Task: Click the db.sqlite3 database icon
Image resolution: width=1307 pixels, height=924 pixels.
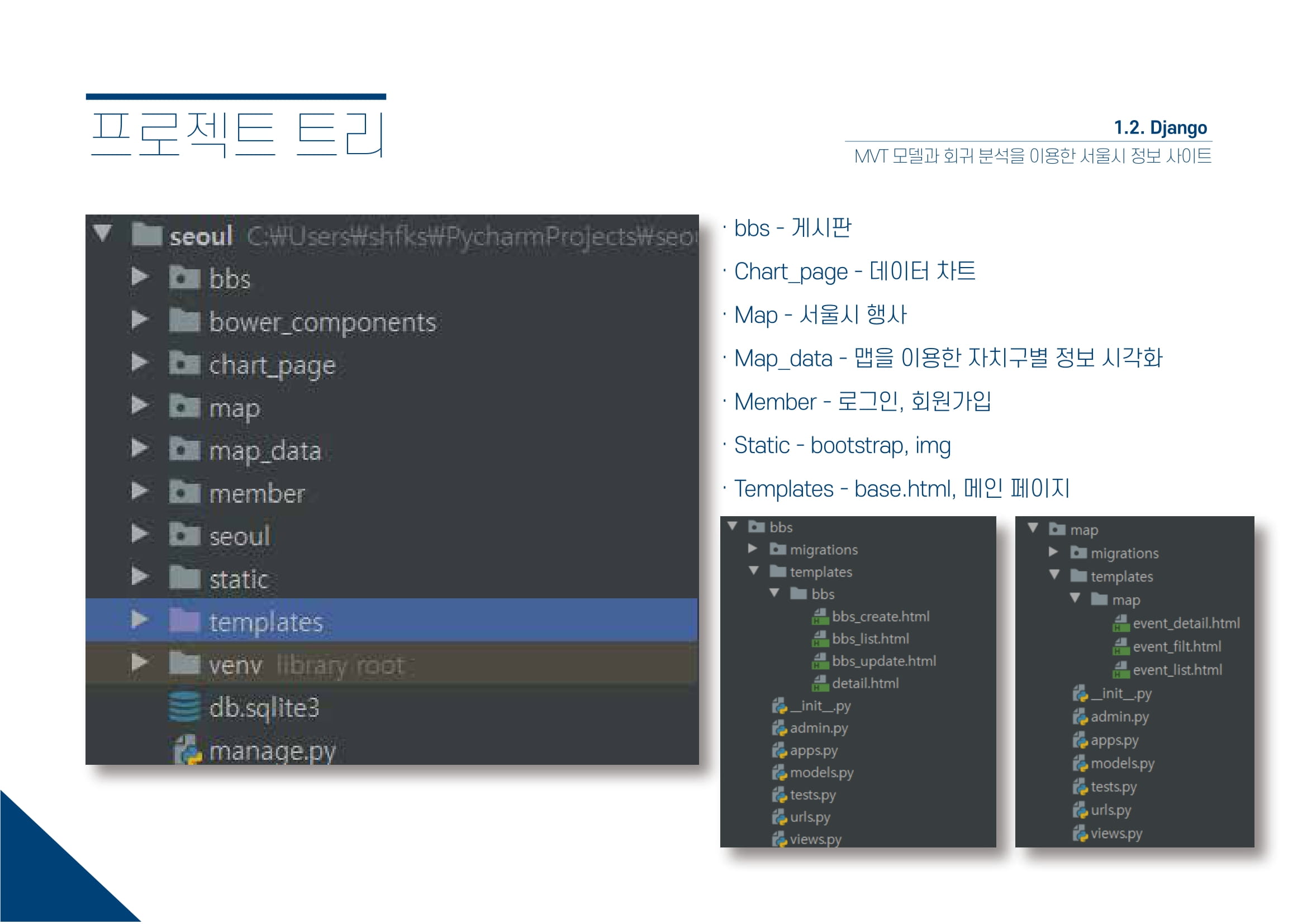Action: (x=184, y=707)
